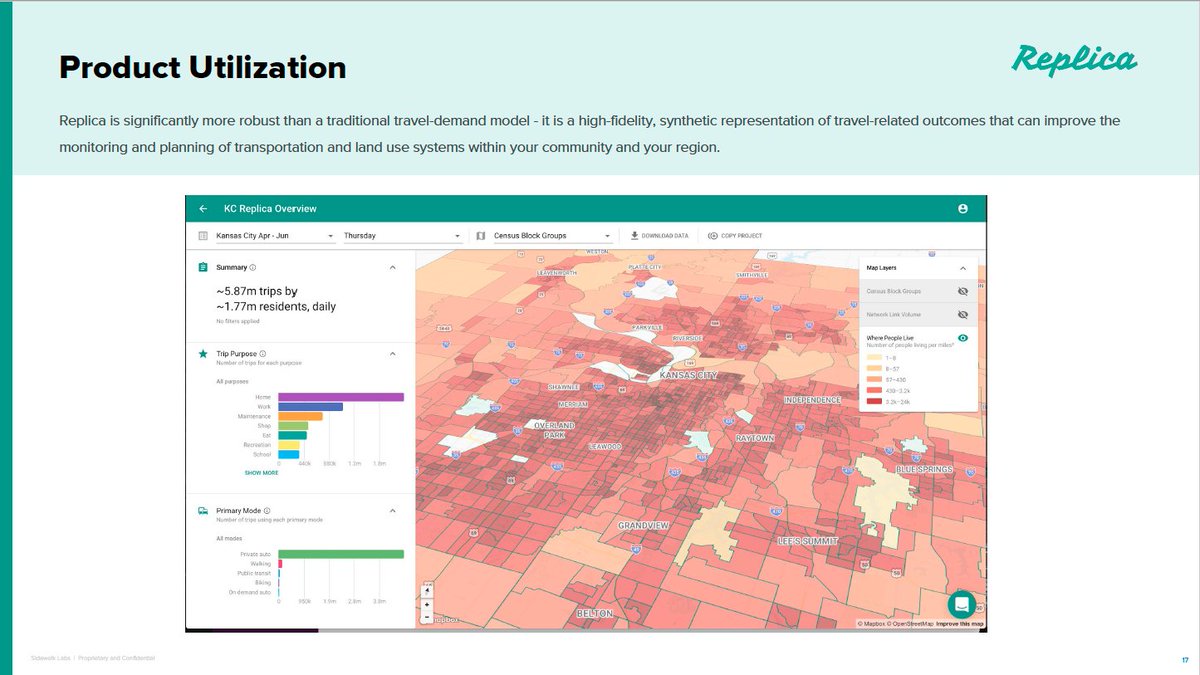Reset map bearing with the compass button
Screen dimensions: 1200x675
tap(428, 590)
